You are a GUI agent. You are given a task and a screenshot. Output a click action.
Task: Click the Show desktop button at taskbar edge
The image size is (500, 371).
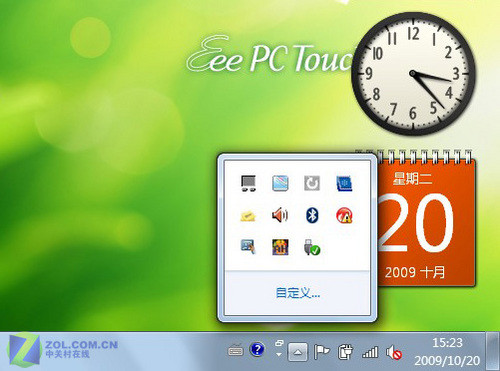(x=493, y=351)
